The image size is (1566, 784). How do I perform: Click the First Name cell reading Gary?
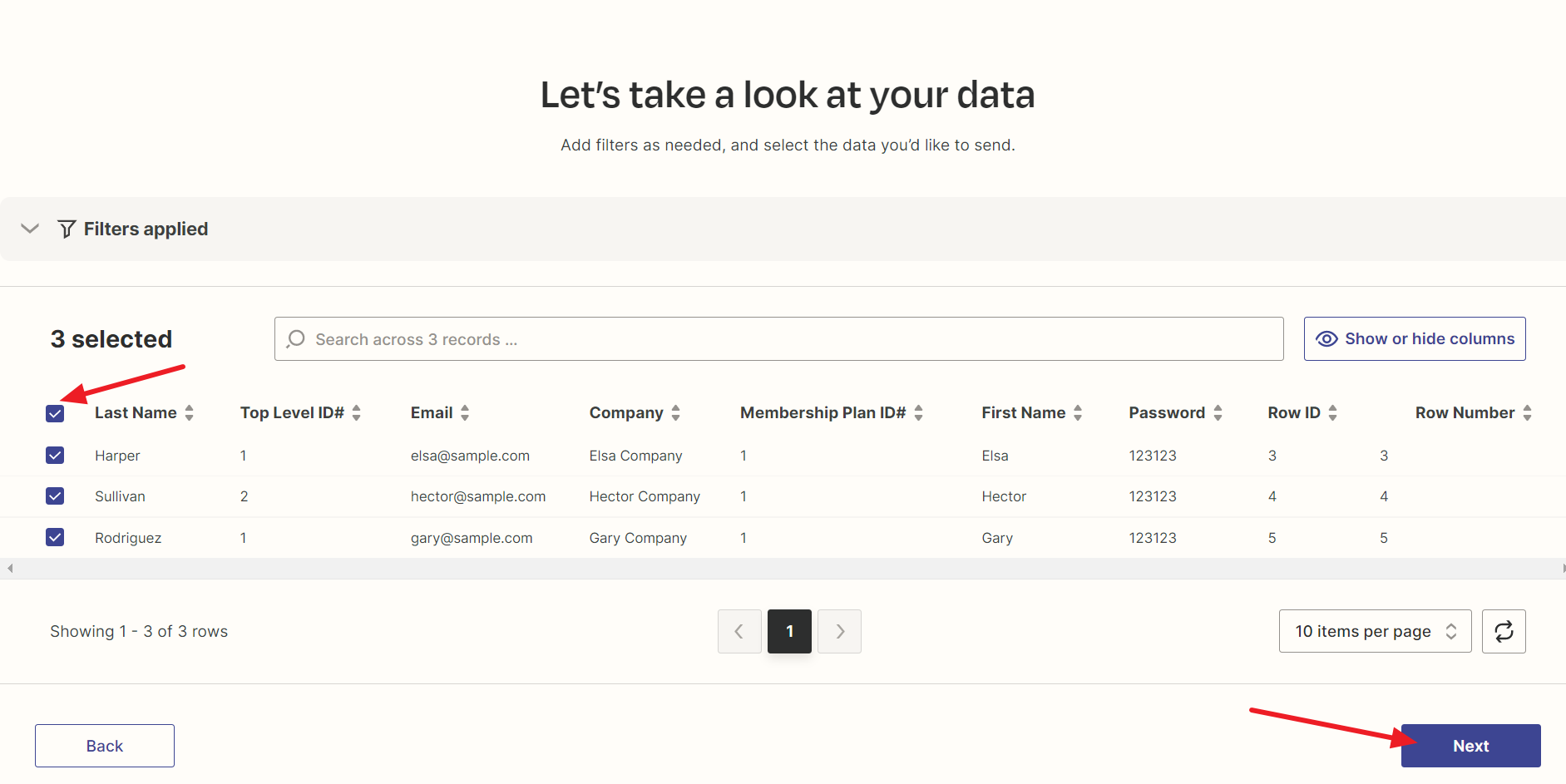pyautogui.click(x=997, y=538)
